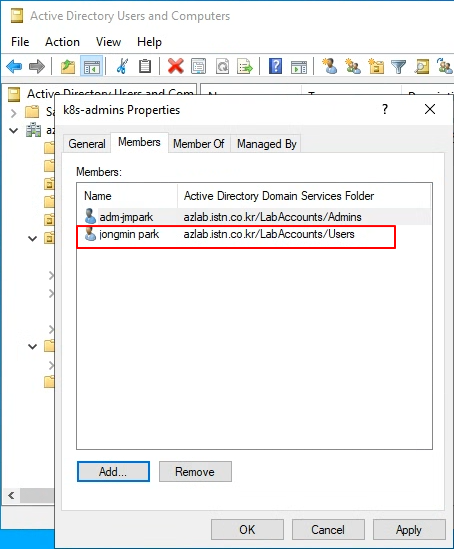454x549 pixels.
Task: Click the Add... button
Action: [113, 471]
